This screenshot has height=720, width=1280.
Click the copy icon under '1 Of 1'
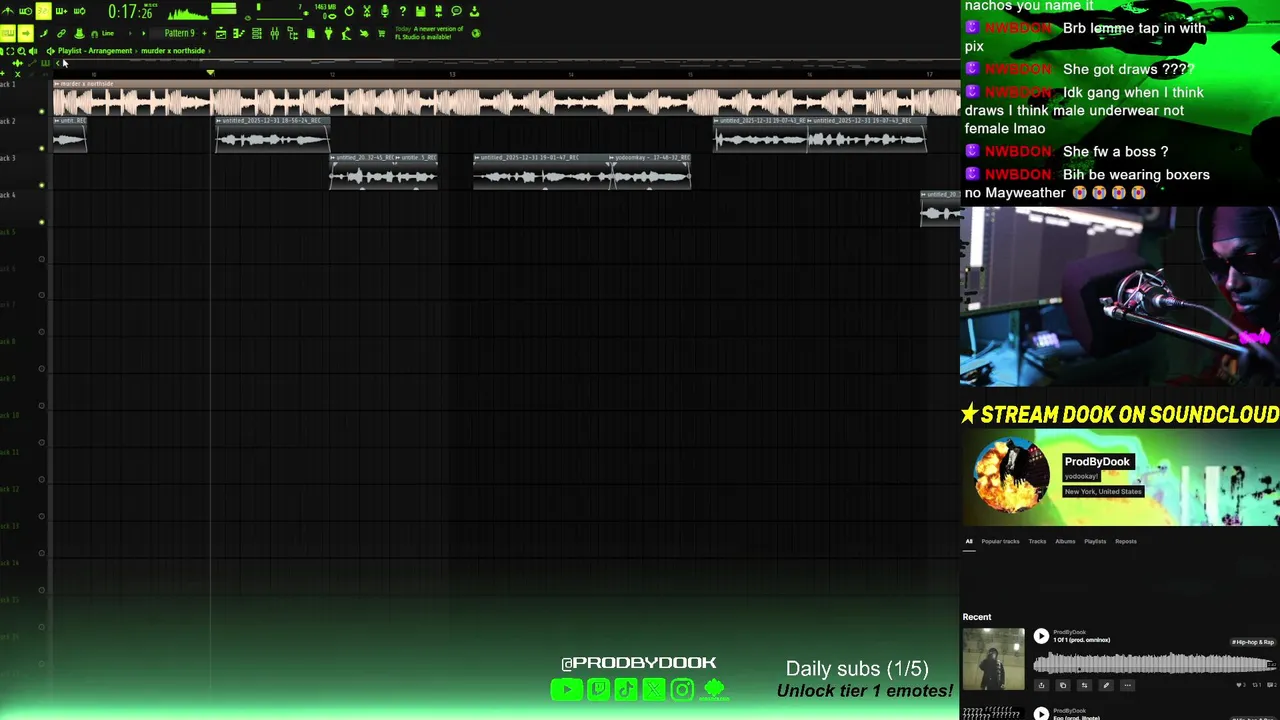[x=1063, y=685]
